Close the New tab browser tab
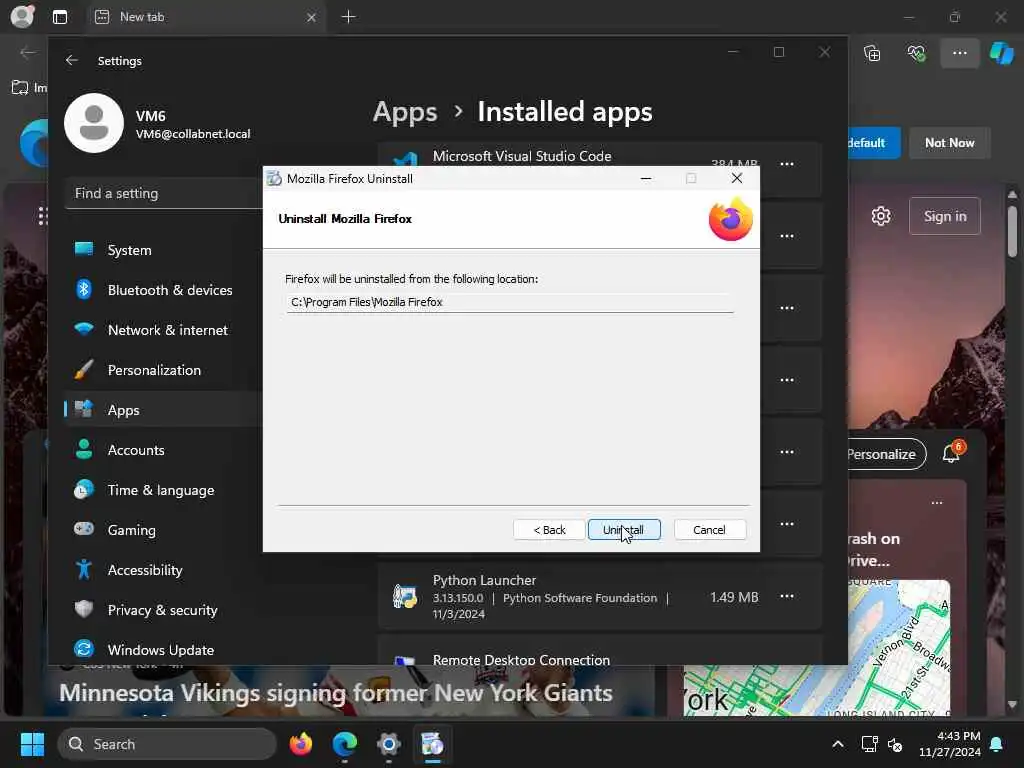 pos(312,18)
